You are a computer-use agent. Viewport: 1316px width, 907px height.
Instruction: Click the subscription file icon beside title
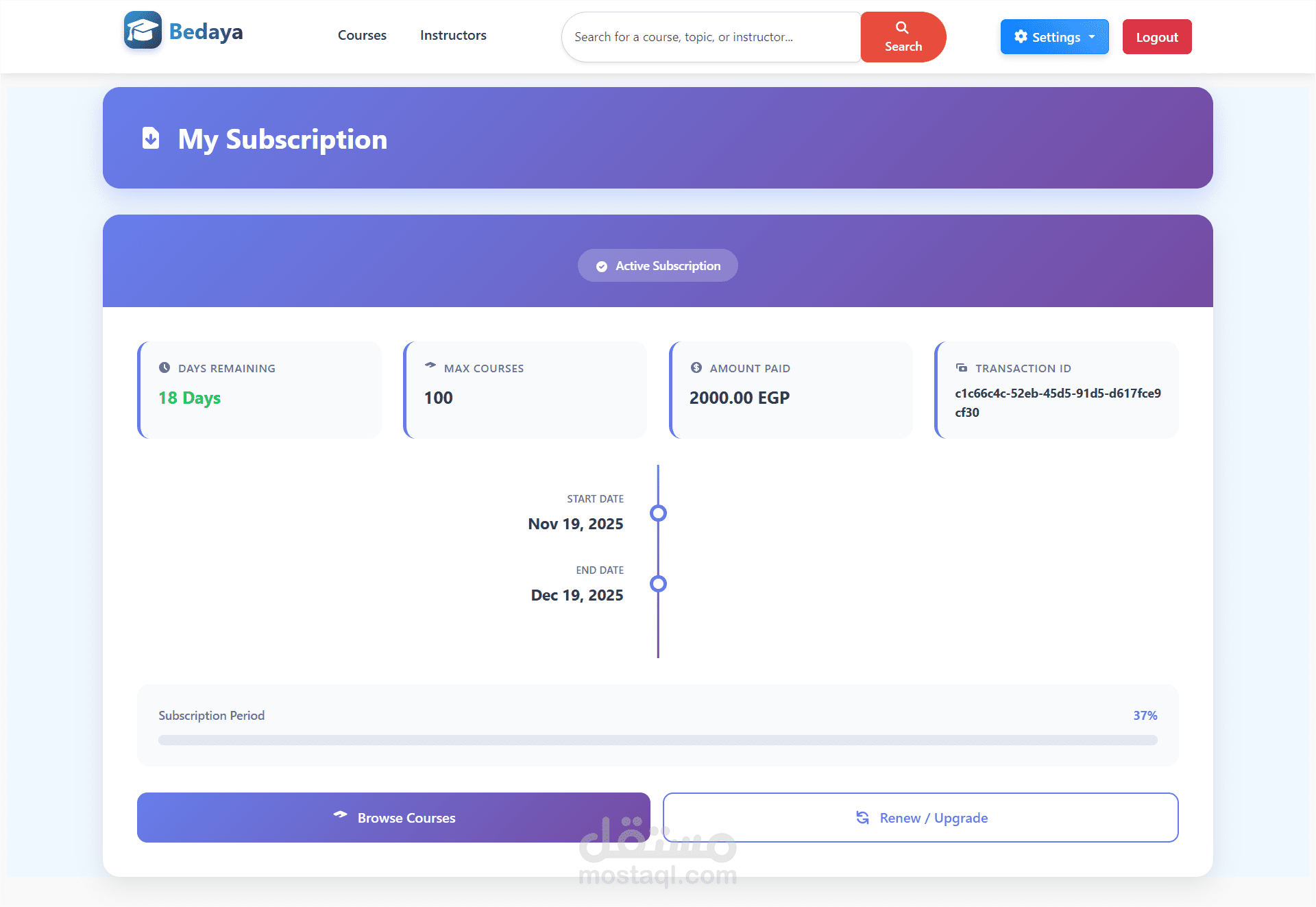151,138
